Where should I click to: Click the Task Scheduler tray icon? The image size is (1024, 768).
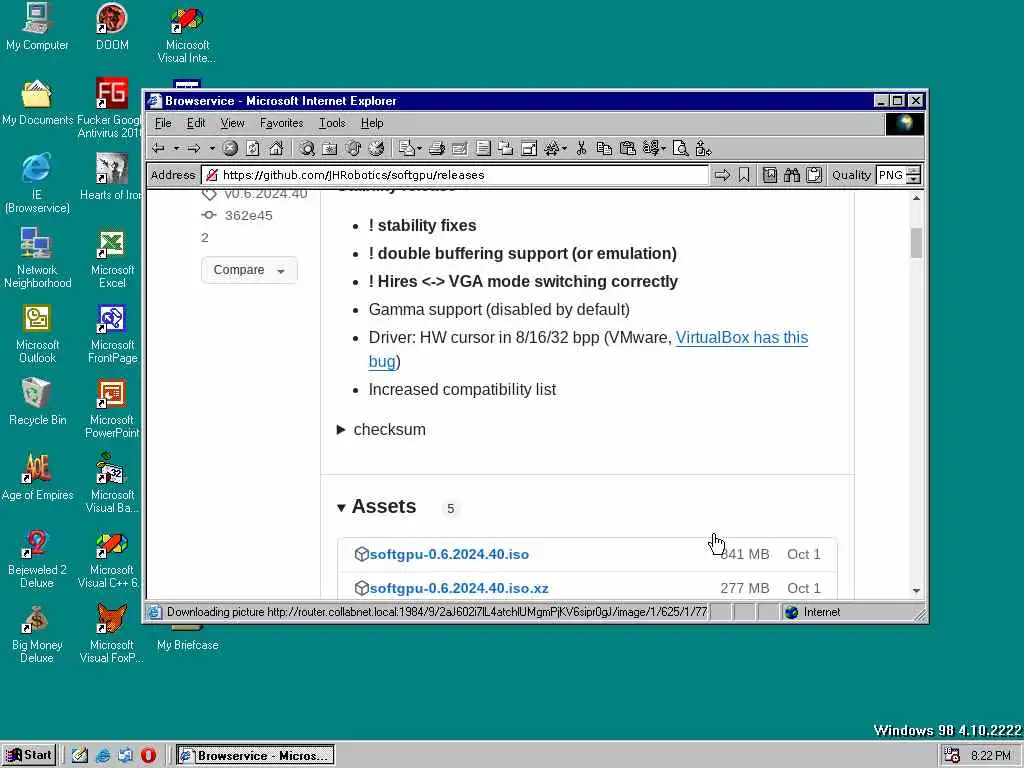pyautogui.click(x=952, y=756)
